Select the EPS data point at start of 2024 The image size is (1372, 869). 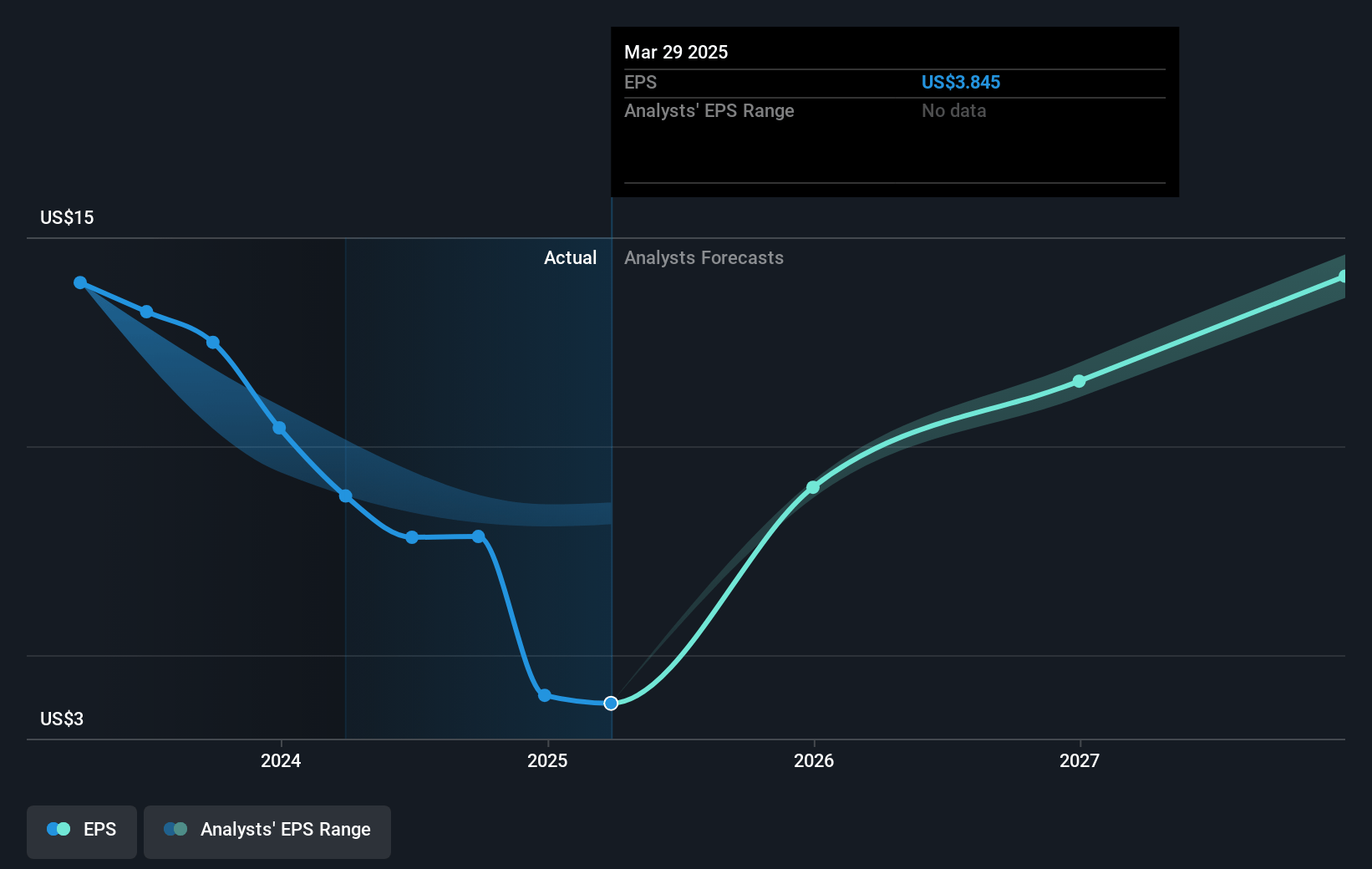click(279, 428)
